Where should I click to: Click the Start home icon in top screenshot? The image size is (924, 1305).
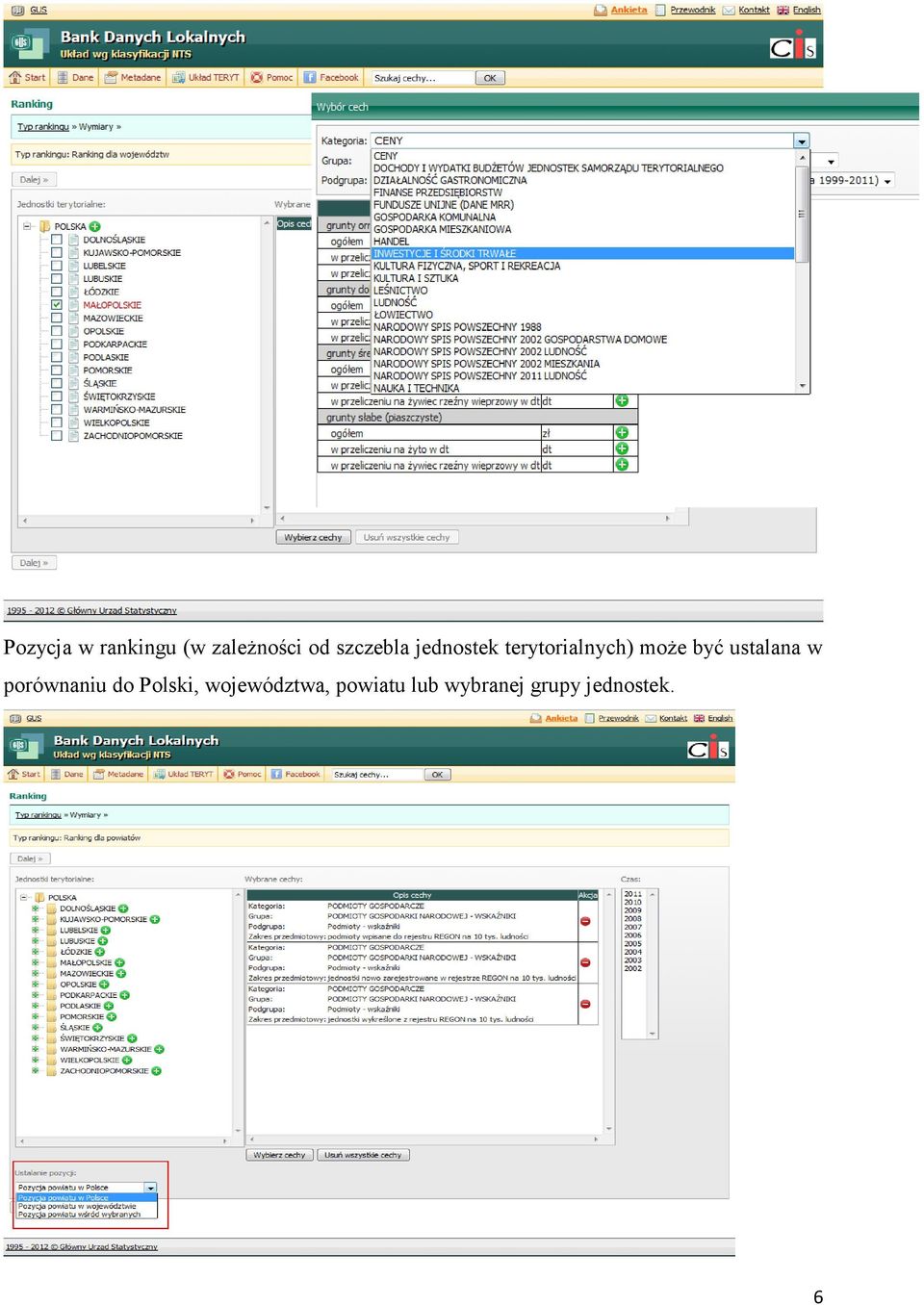coord(15,78)
